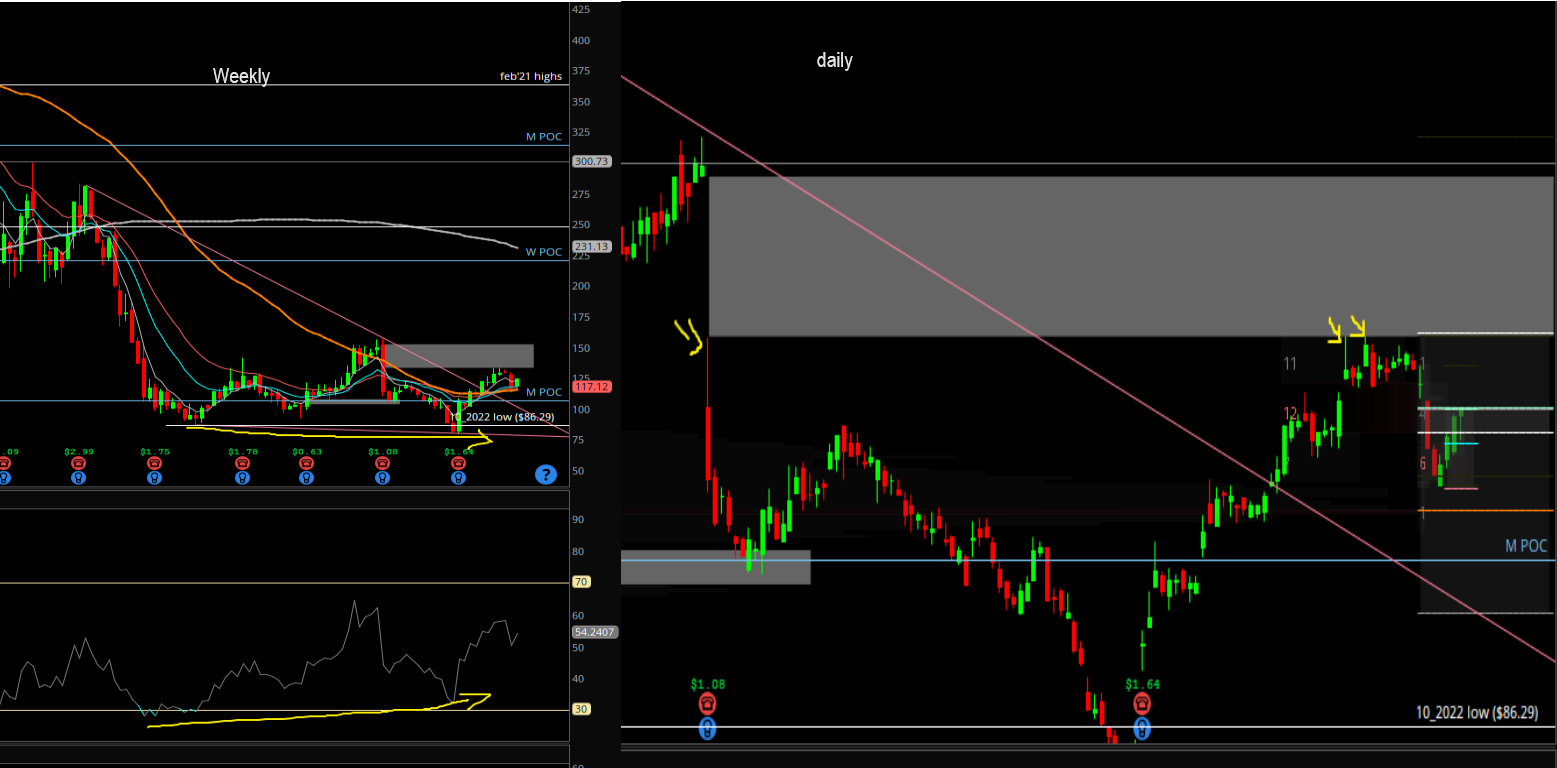Click the green "$1.78" earnings value
Viewport: 1557px width, 768px height.
[241, 452]
